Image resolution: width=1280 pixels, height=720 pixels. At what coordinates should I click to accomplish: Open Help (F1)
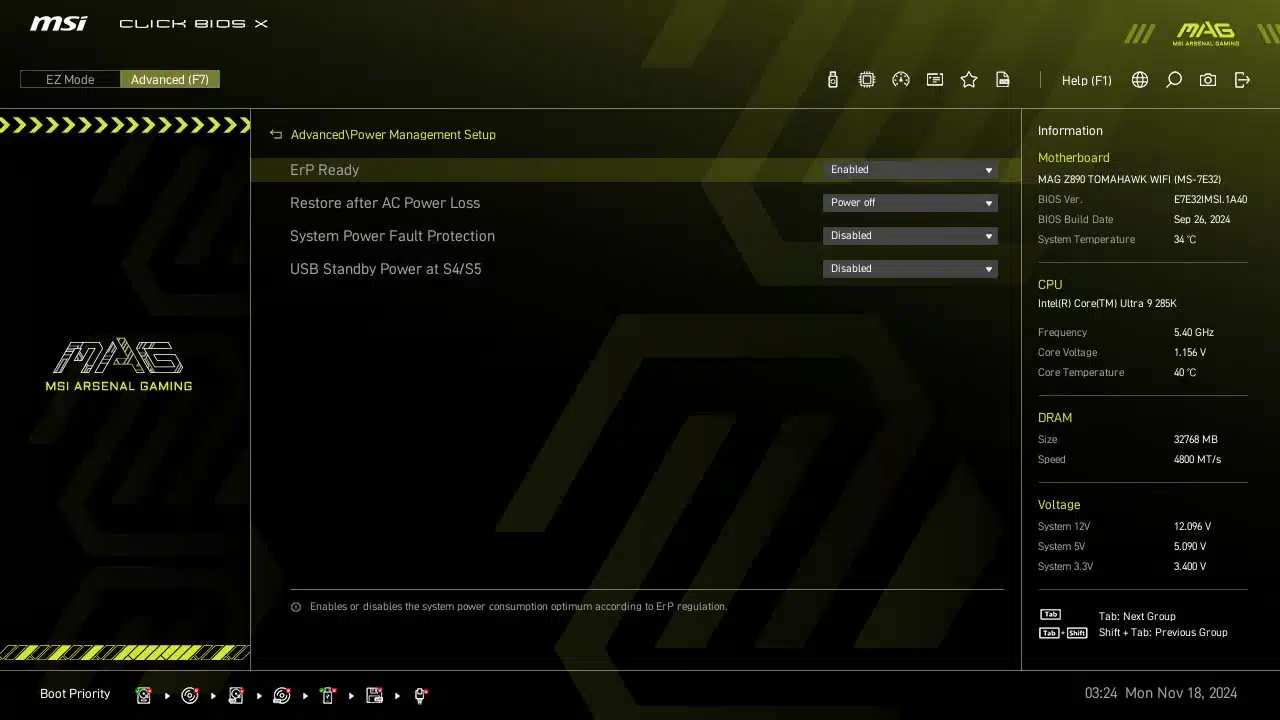click(x=1086, y=80)
